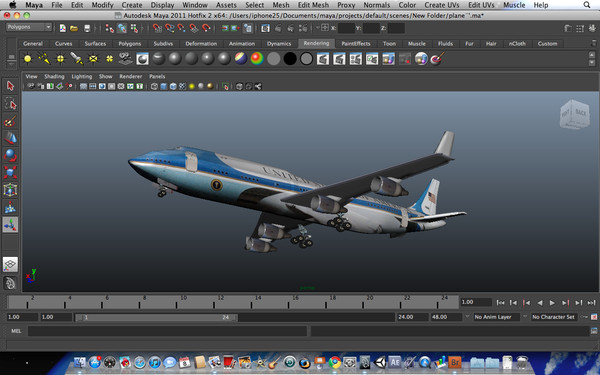
Task: Play the animation backward
Action: pos(540,303)
